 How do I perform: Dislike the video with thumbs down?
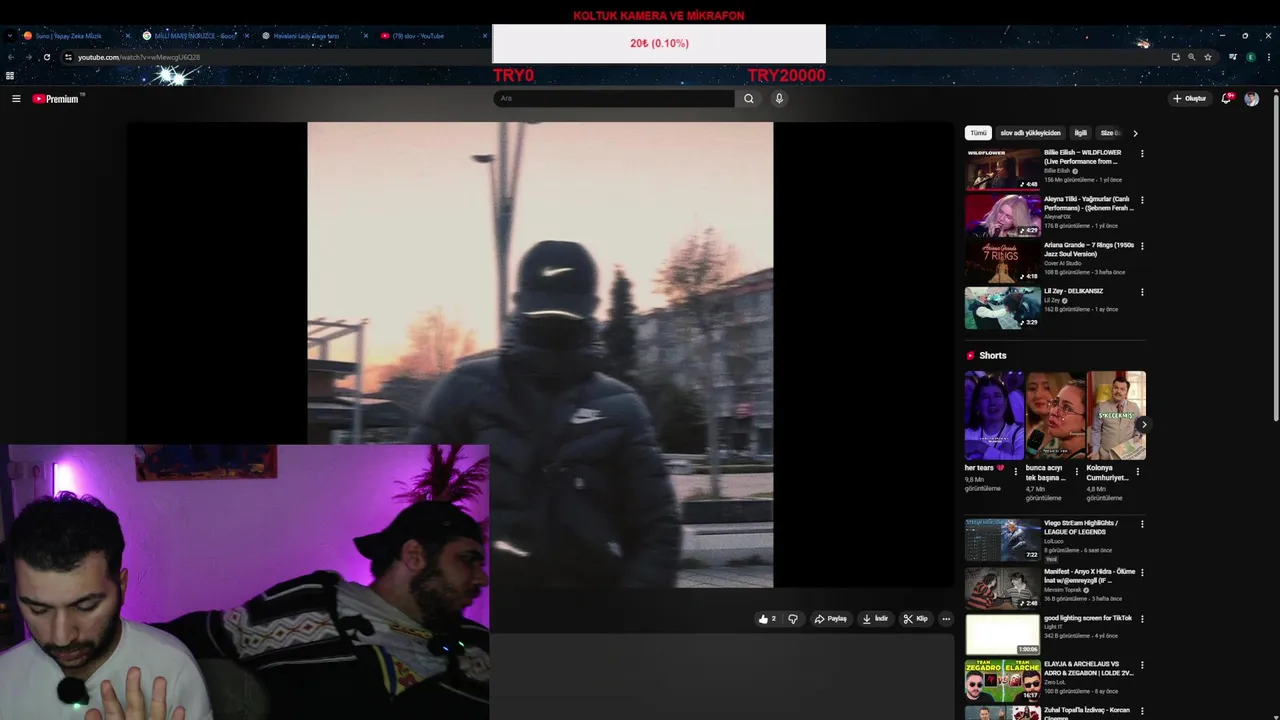(x=793, y=619)
